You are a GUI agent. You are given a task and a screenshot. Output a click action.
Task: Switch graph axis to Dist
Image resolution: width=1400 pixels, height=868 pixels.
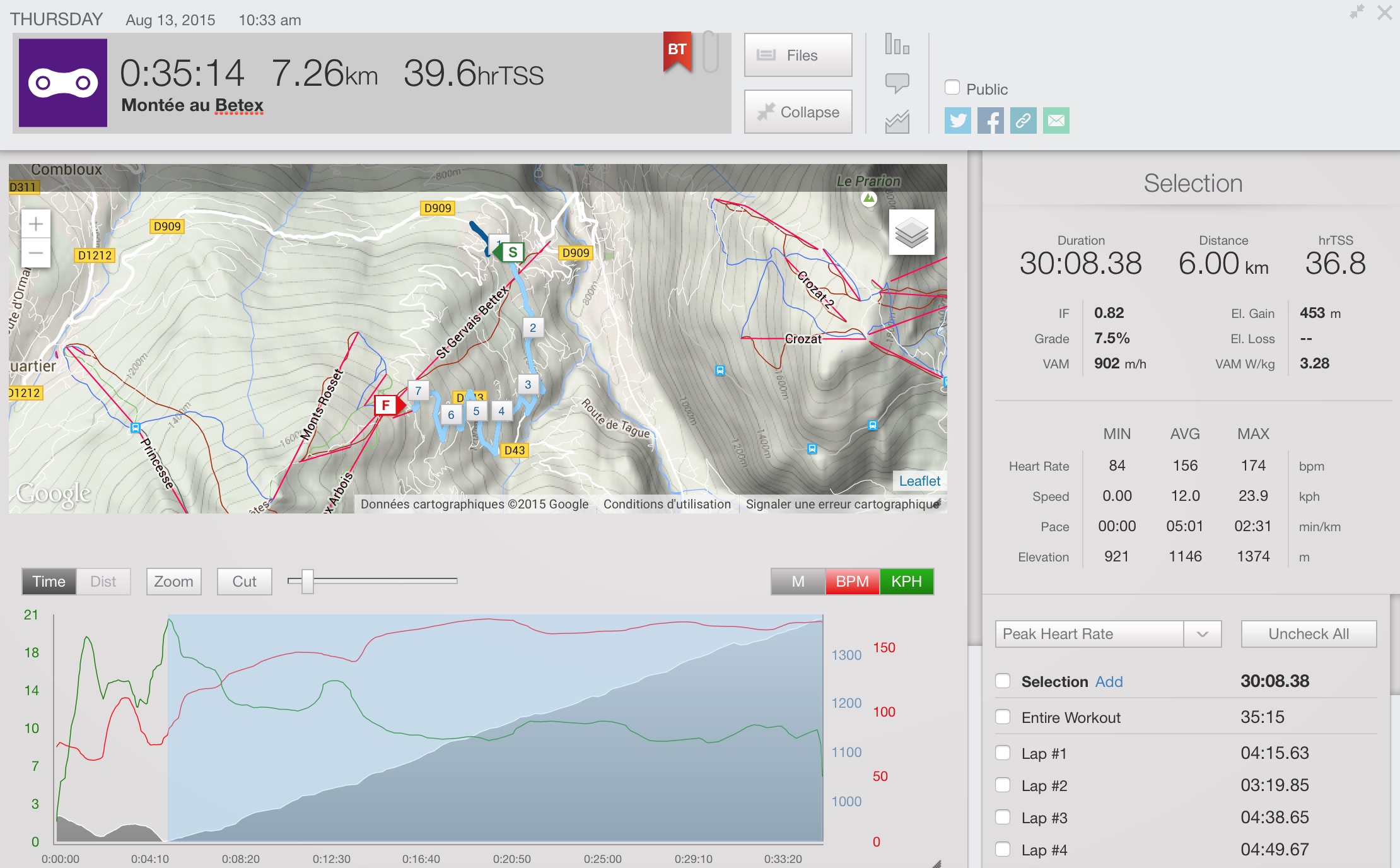coord(103,582)
